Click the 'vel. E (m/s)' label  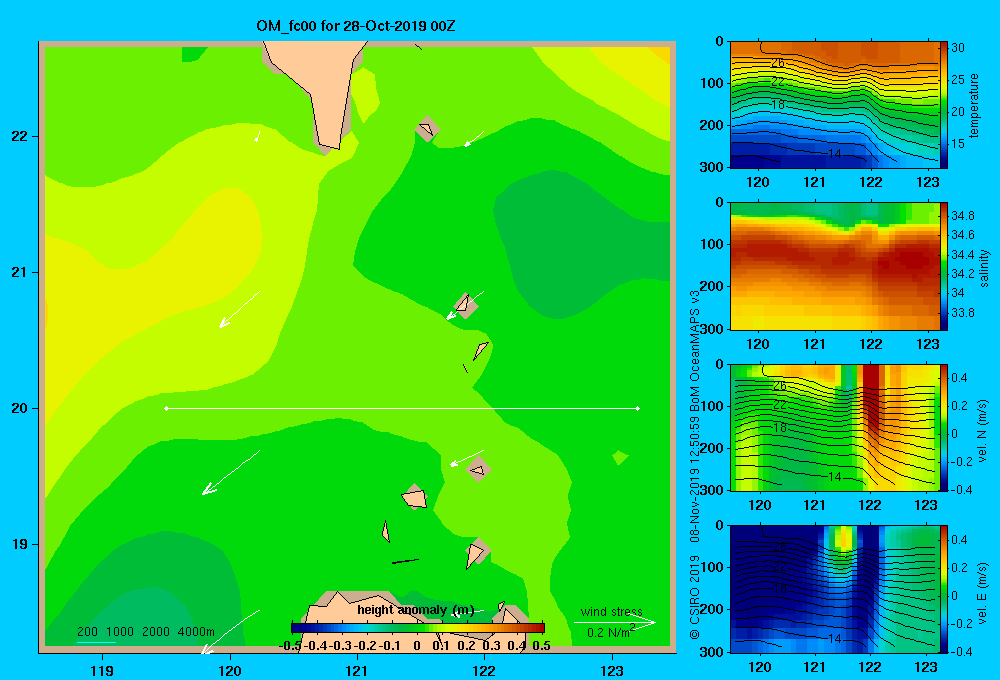click(x=983, y=593)
